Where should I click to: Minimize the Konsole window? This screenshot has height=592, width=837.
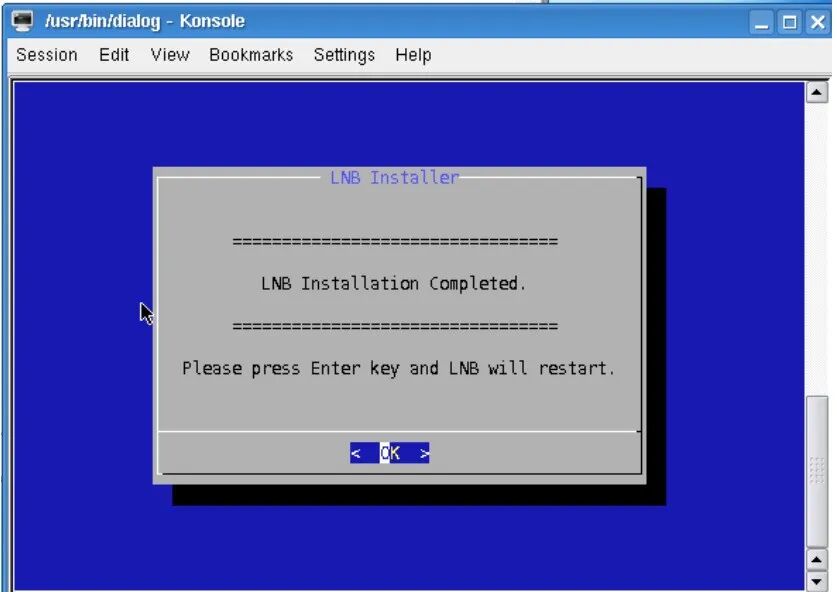tap(761, 22)
